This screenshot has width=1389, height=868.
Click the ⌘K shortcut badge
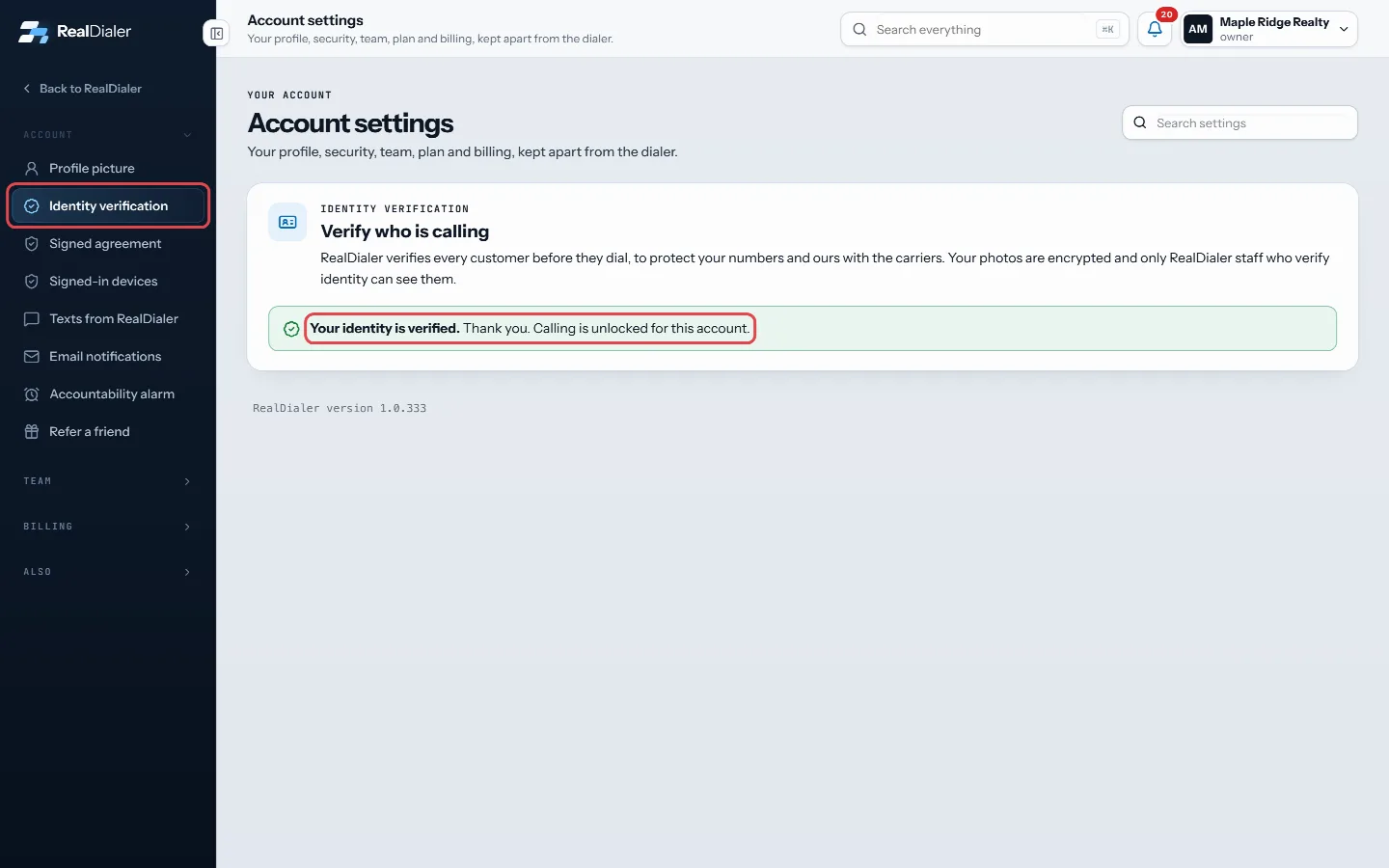click(1107, 29)
